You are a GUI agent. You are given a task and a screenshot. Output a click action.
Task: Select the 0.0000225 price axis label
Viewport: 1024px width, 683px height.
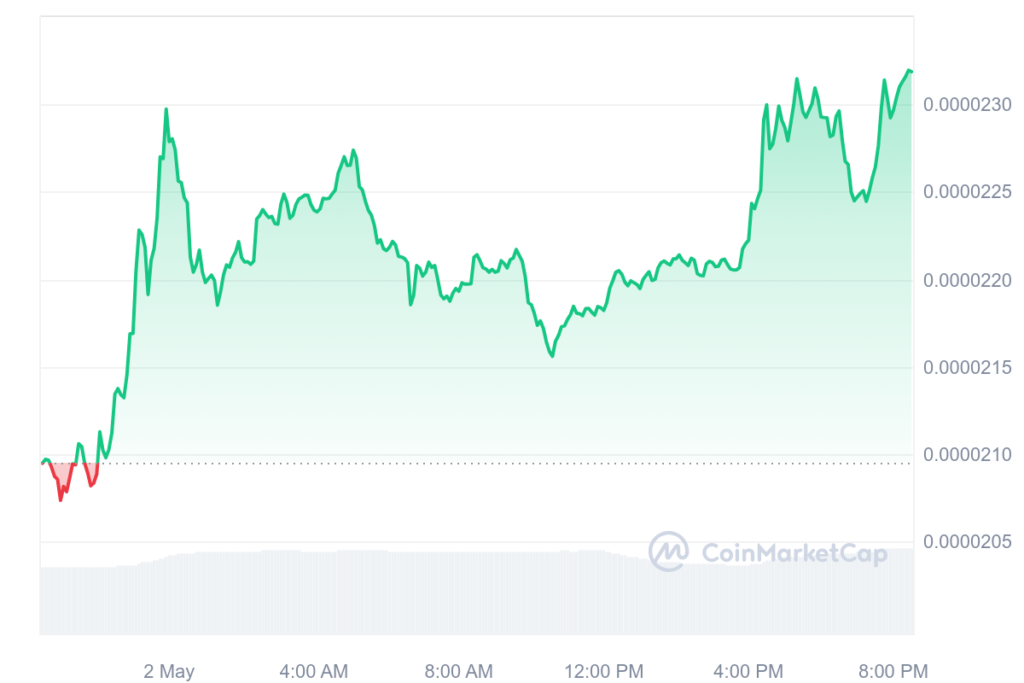click(x=967, y=192)
